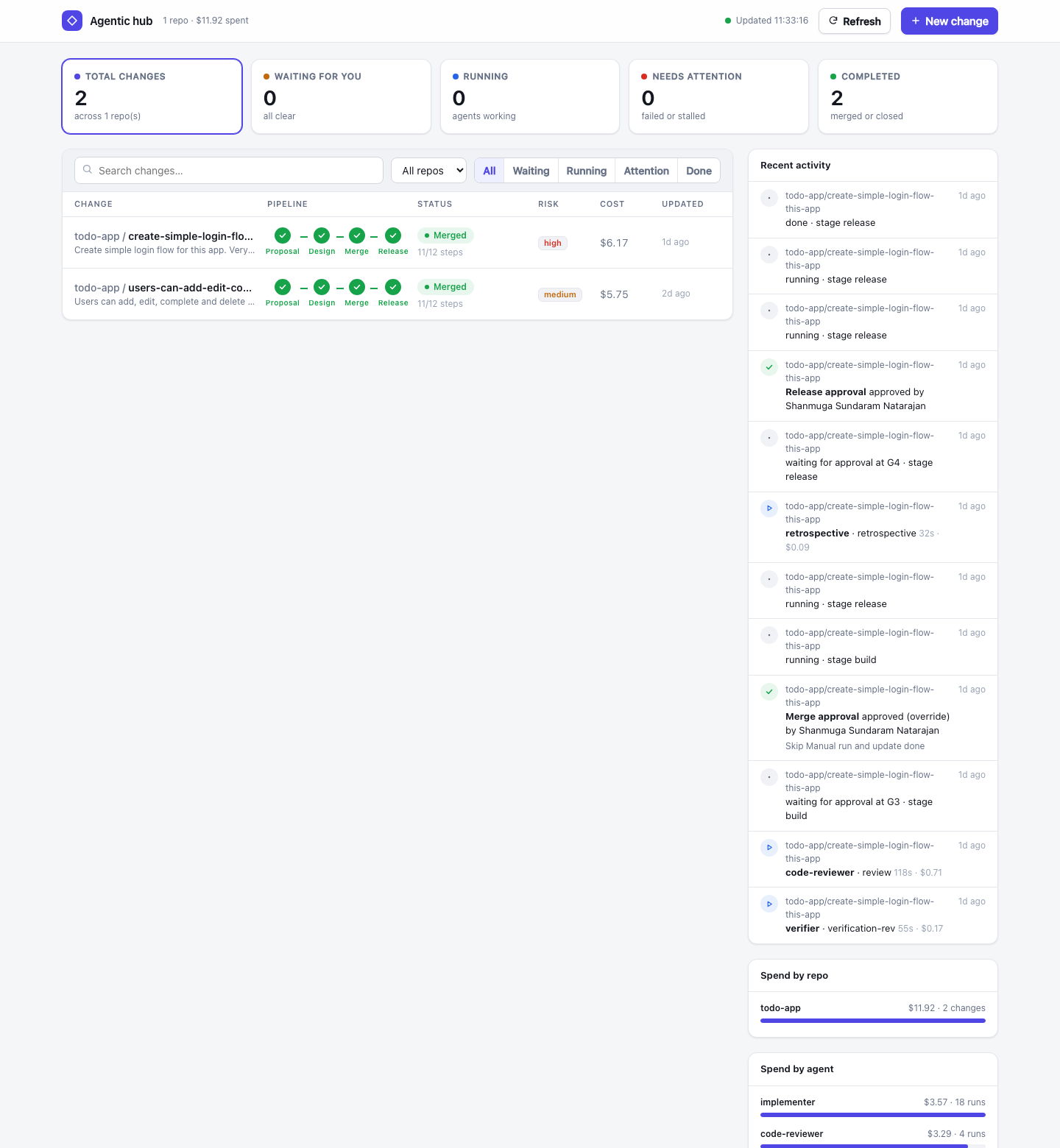Viewport: 1060px width, 1148px height.
Task: Switch to the Waiting filter tab
Action: pyautogui.click(x=531, y=171)
